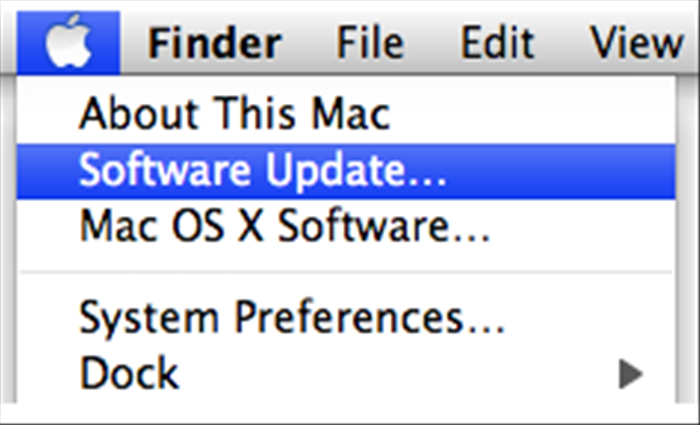
Task: Click the gray triangle beside Dock
Action: [x=631, y=374]
